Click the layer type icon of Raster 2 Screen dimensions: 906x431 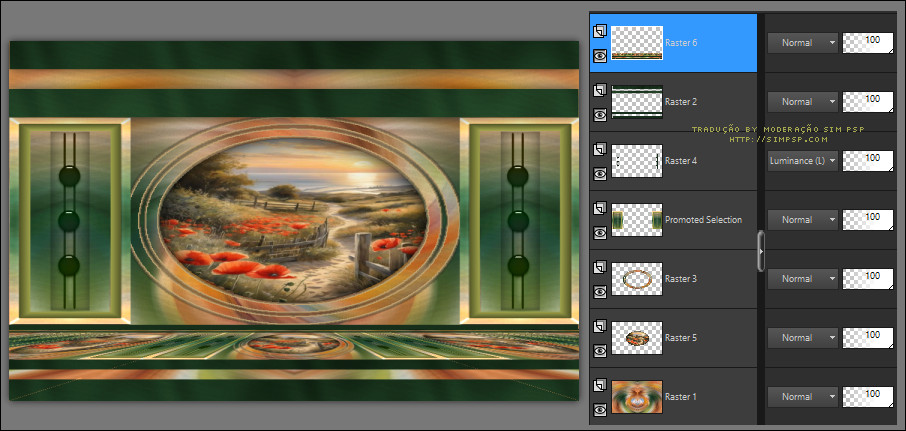(600, 89)
